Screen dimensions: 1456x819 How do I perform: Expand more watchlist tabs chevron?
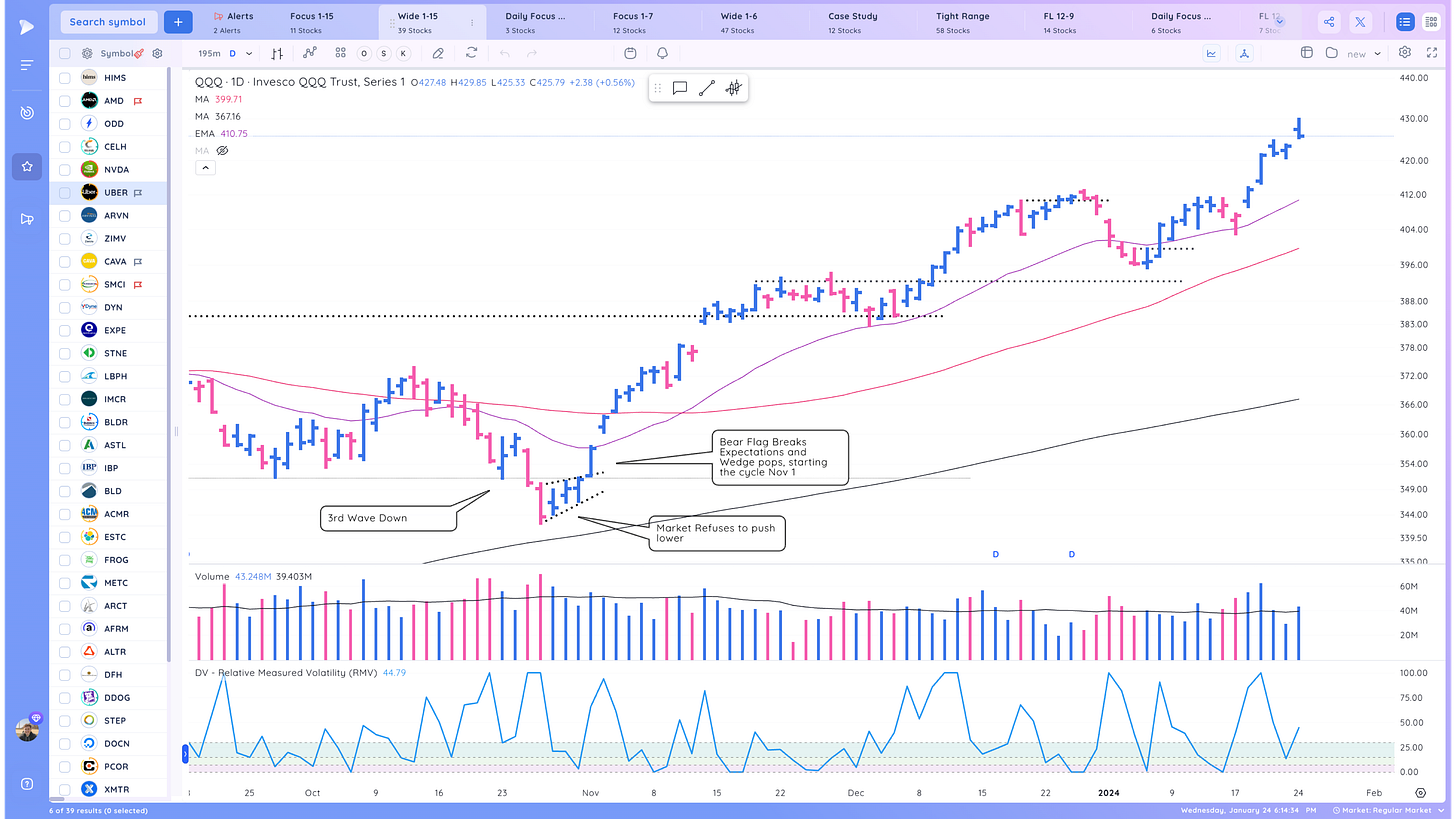1279,21
